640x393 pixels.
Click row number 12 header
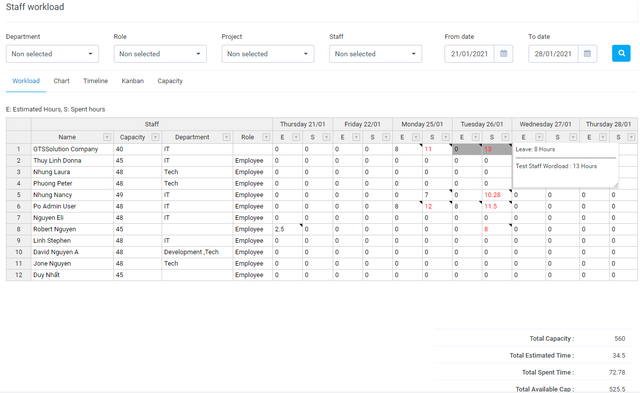(x=19, y=275)
